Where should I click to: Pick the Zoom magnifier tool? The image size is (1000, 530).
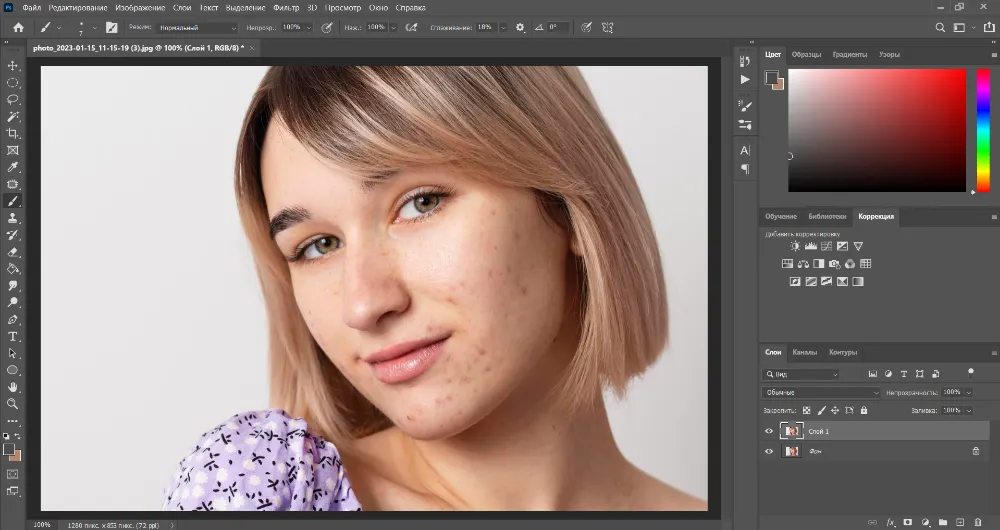tap(14, 404)
